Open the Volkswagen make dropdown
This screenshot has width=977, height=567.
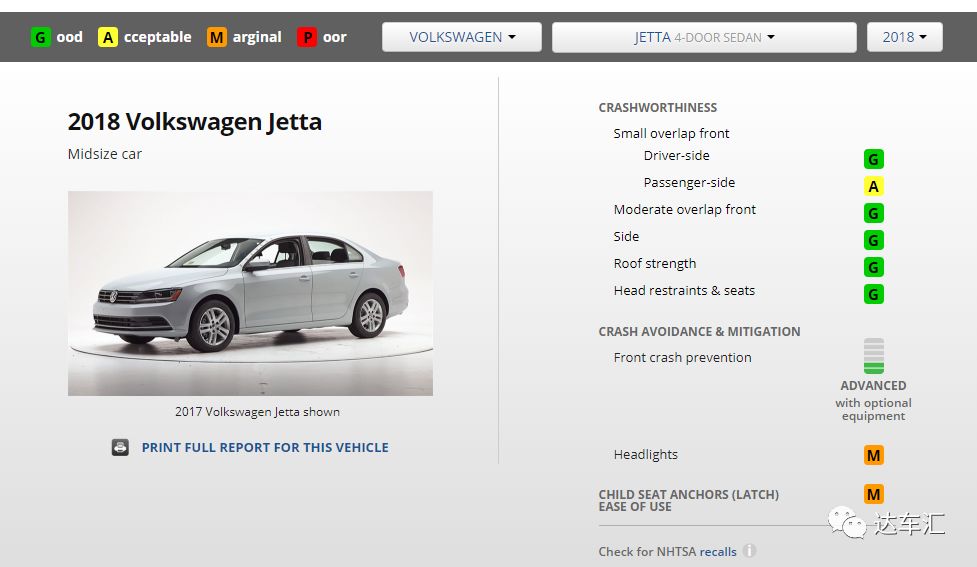coord(462,37)
